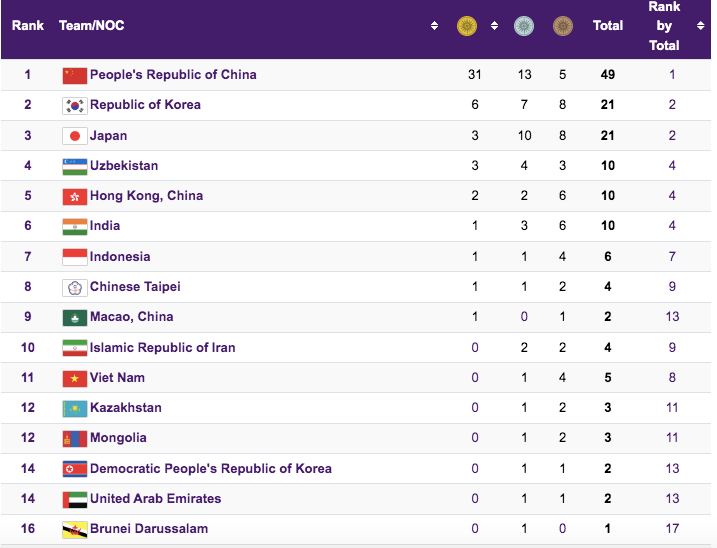Click the India flag icon
The height and width of the screenshot is (548, 717).
[75, 227]
